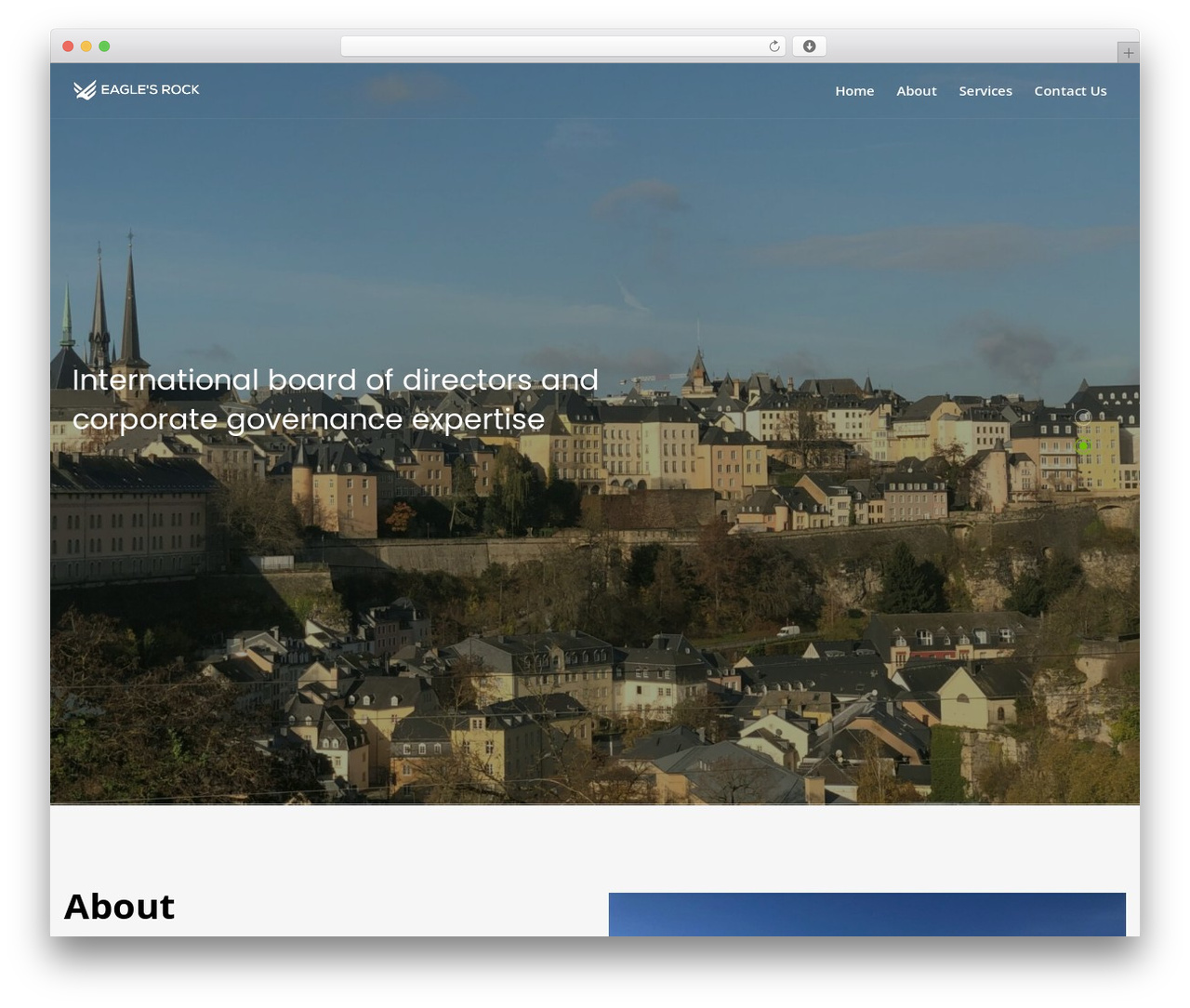Click the Eagle's Rock logo
Viewport: 1190px width, 1008px height.
pos(137,90)
